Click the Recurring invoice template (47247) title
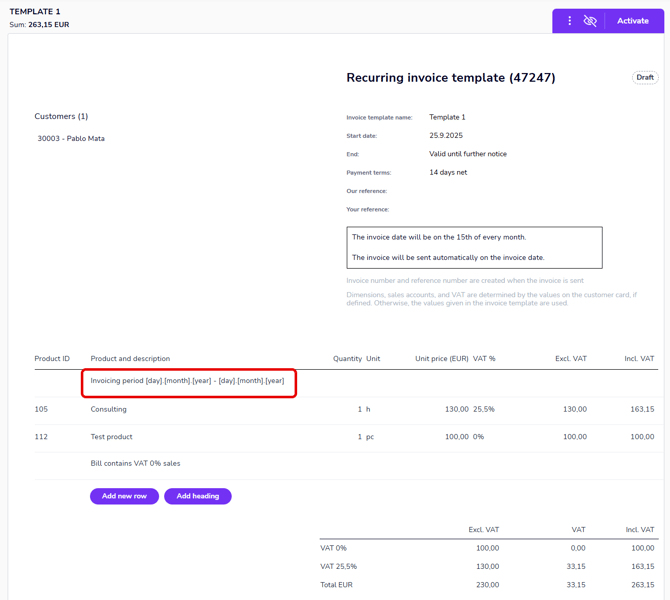This screenshot has width=670, height=600. click(451, 78)
